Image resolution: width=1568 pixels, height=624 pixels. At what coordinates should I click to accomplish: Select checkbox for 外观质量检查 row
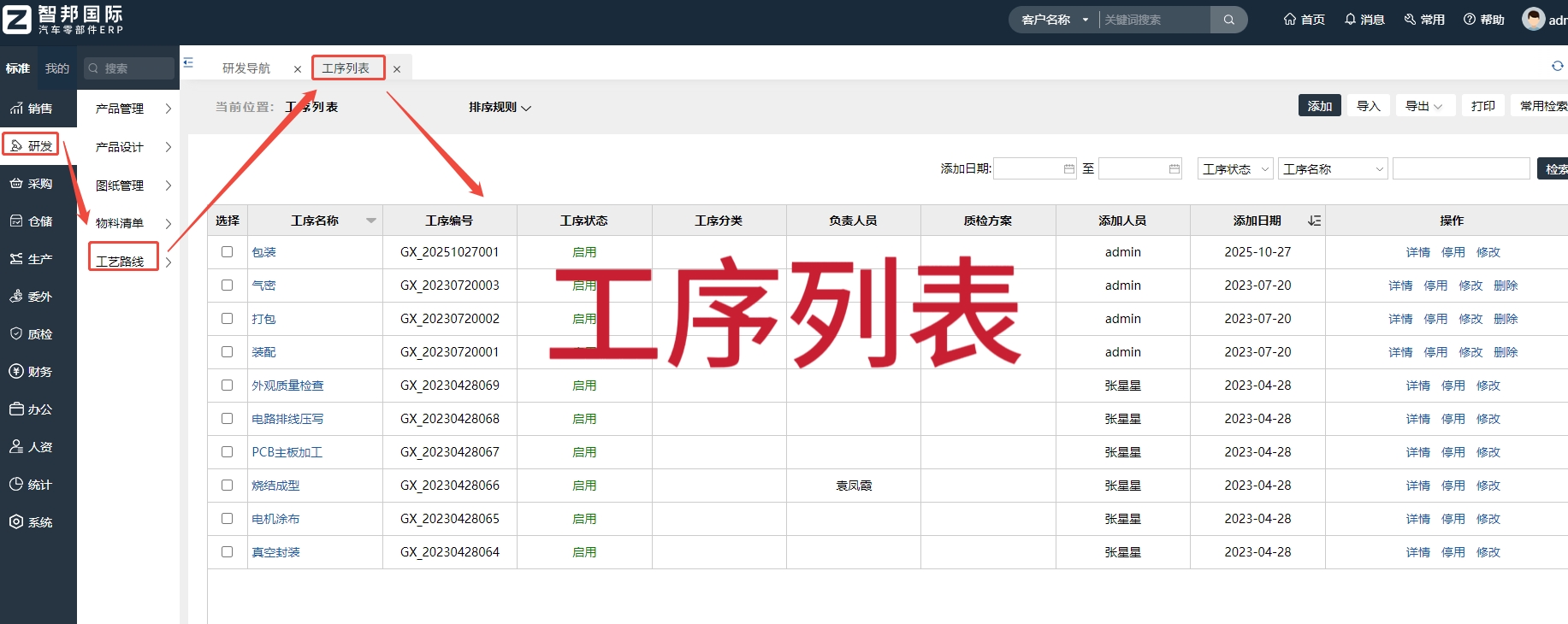pos(227,385)
